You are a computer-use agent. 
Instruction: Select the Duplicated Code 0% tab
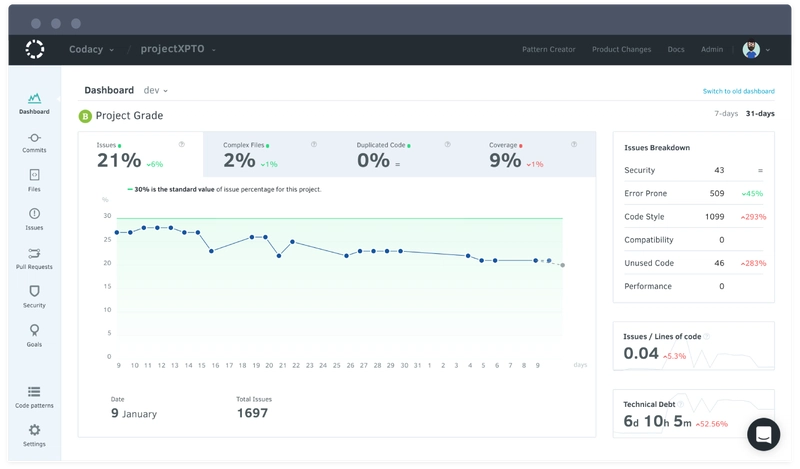click(x=403, y=155)
